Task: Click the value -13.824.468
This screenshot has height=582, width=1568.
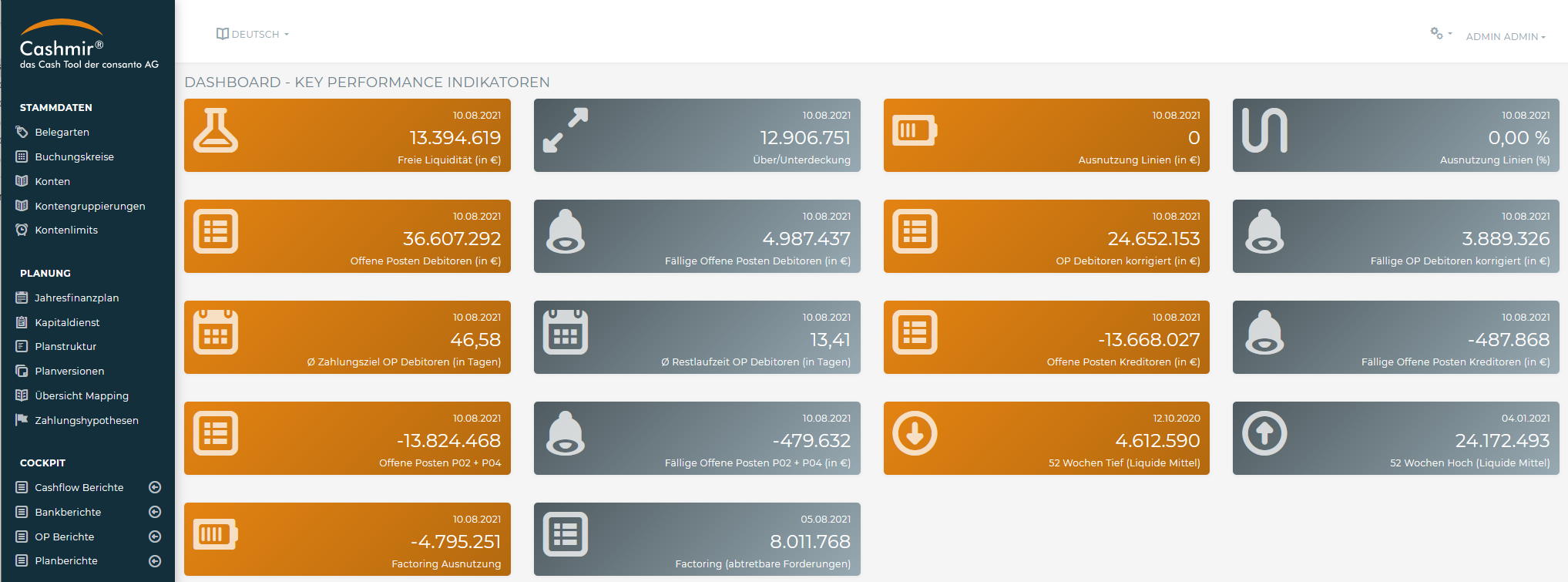Action: (x=448, y=440)
